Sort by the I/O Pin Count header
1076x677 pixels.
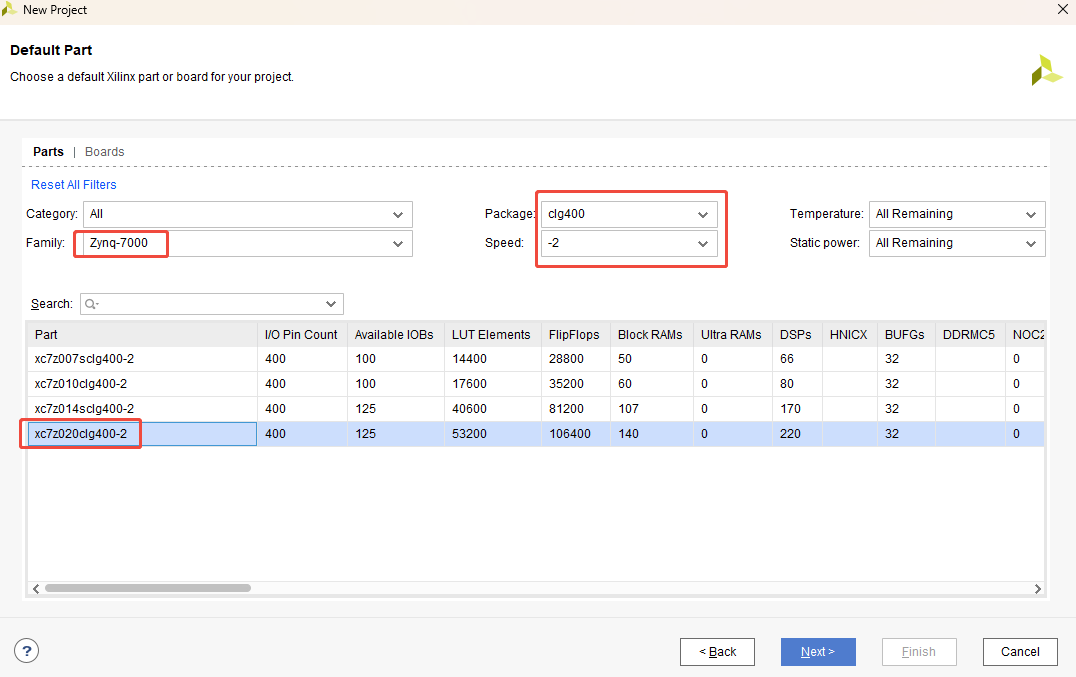[x=302, y=335]
